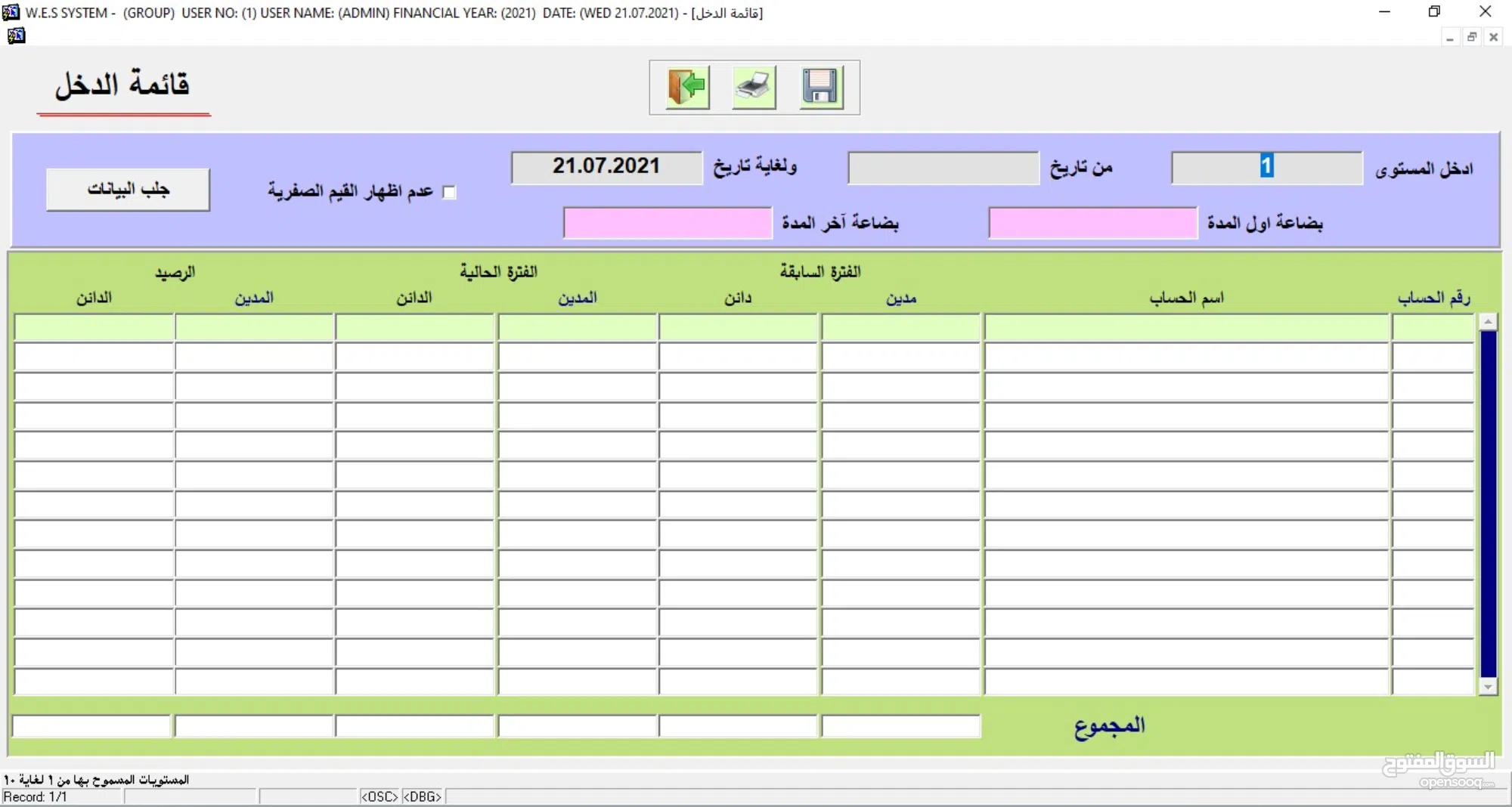Click the W.E.S System icon in the title bar
This screenshot has height=807, width=1512.
click(11, 12)
